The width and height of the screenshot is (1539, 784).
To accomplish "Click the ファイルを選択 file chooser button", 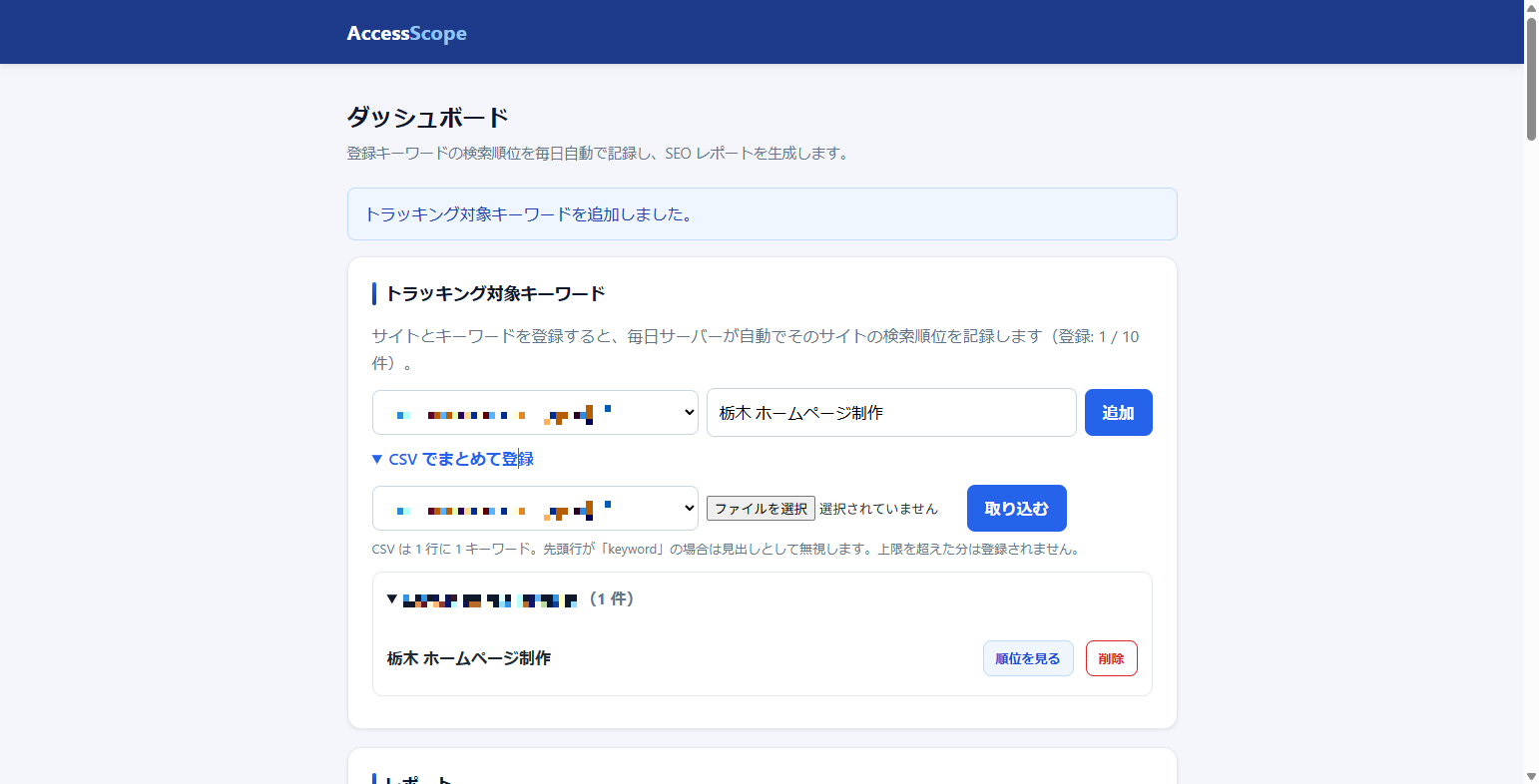I will [x=761, y=509].
